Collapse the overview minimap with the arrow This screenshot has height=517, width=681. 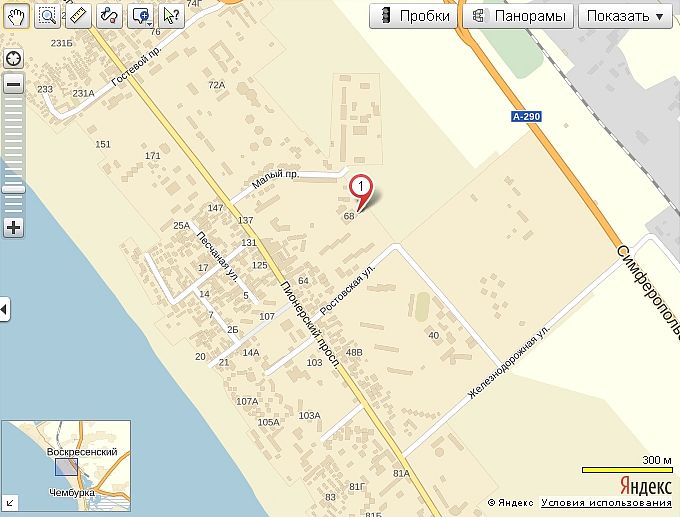(10, 503)
